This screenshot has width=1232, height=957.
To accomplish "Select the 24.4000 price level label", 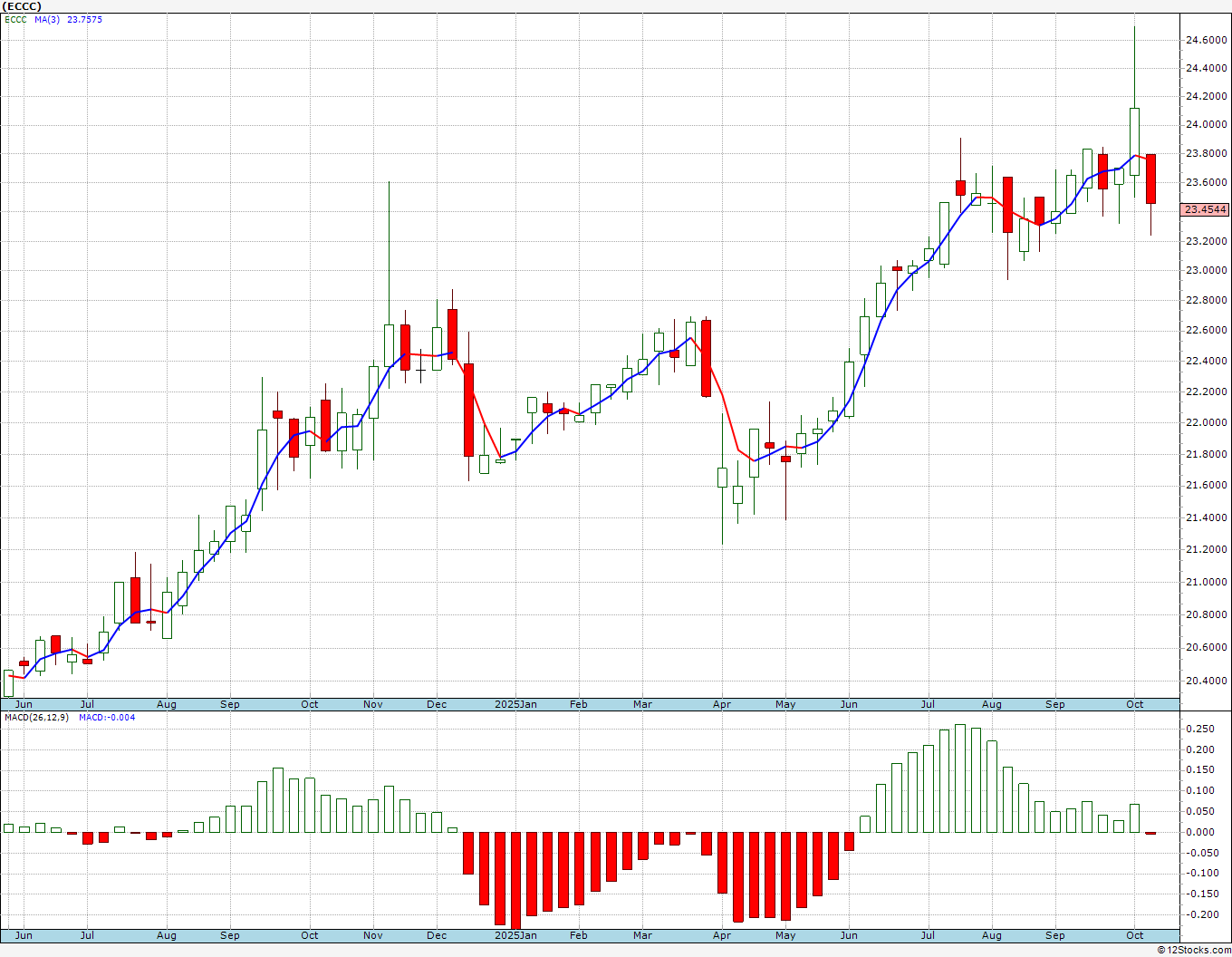I will pos(1206,68).
